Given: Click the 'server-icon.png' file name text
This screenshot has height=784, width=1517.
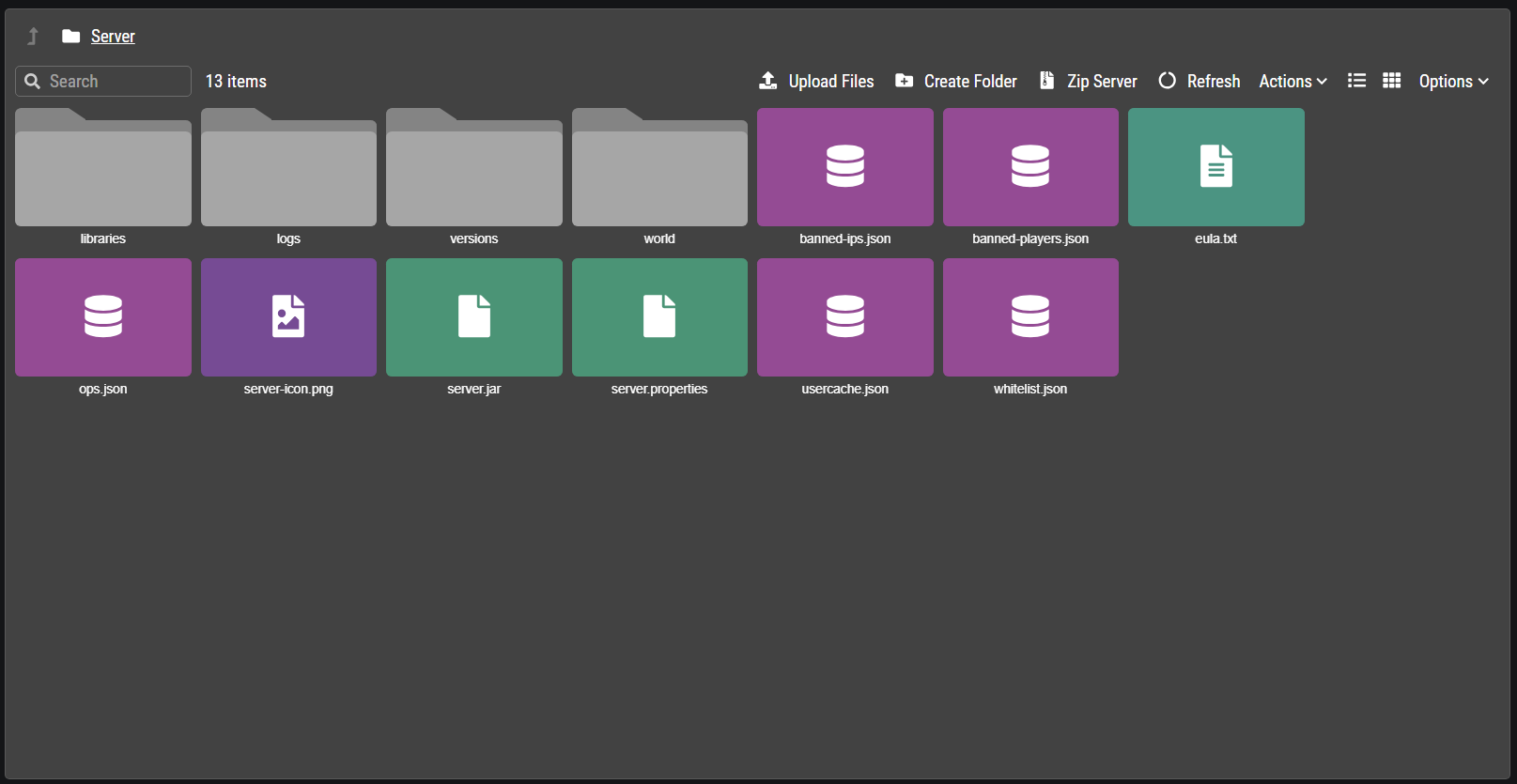Looking at the screenshot, I should click(x=288, y=389).
